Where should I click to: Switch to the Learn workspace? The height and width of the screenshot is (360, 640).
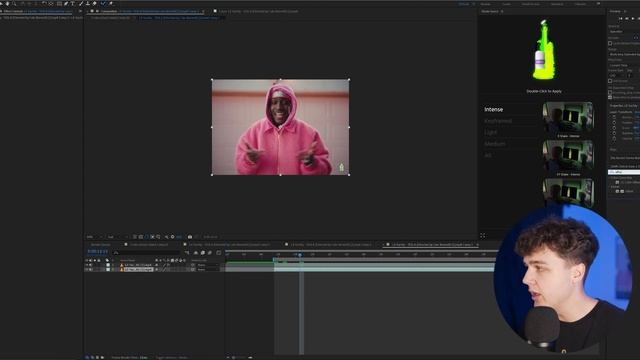pyautogui.click(x=506, y=4)
